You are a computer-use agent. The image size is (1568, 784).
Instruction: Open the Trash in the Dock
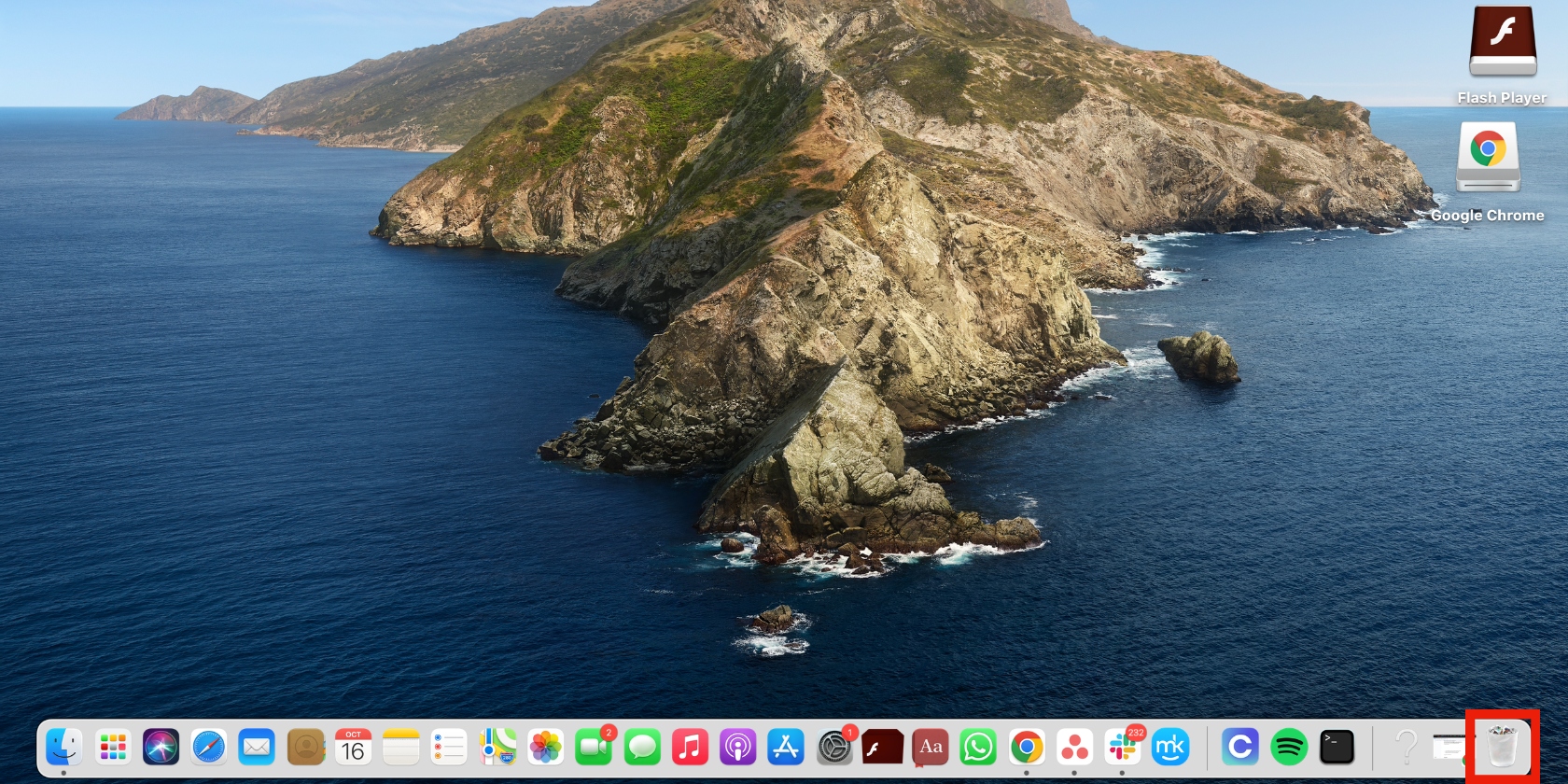point(1502,748)
